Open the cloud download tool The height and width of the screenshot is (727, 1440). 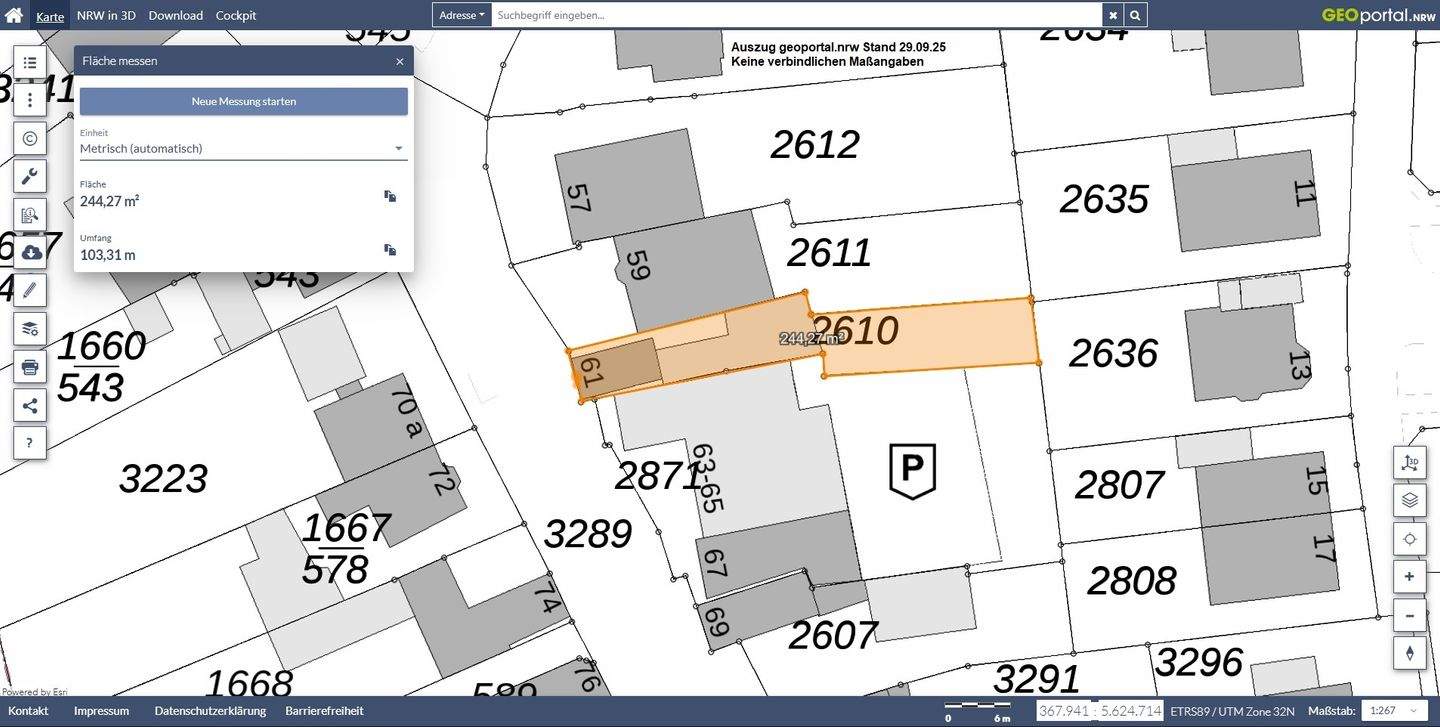(x=30, y=252)
